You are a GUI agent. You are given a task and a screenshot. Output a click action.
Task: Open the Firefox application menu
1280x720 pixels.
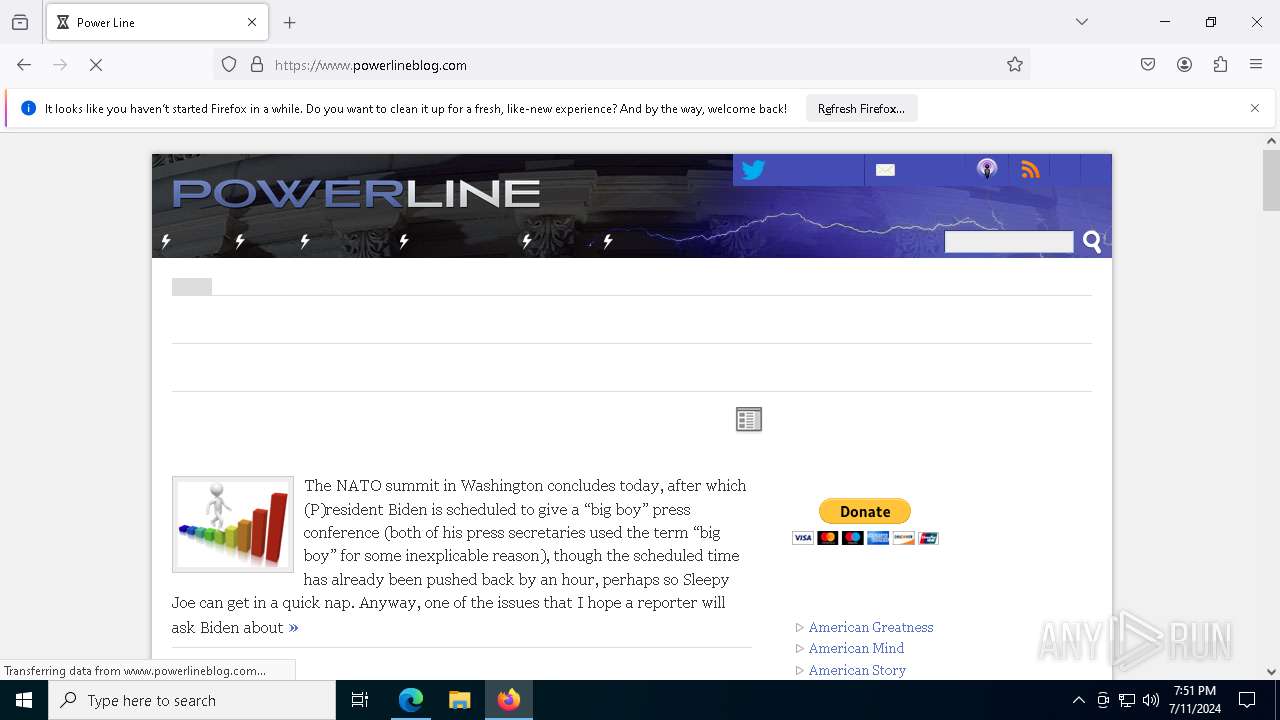(x=1256, y=65)
